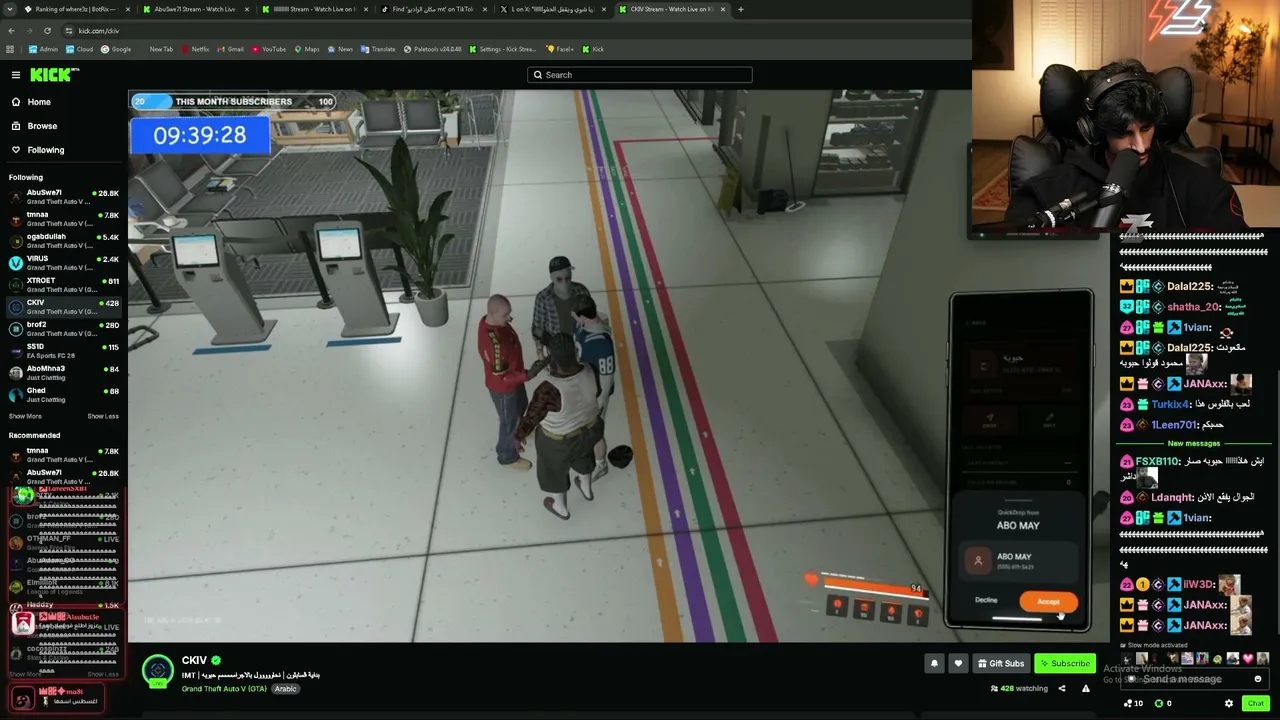Open the Admin bookmark
This screenshot has width=1280, height=720.
pyautogui.click(x=43, y=49)
